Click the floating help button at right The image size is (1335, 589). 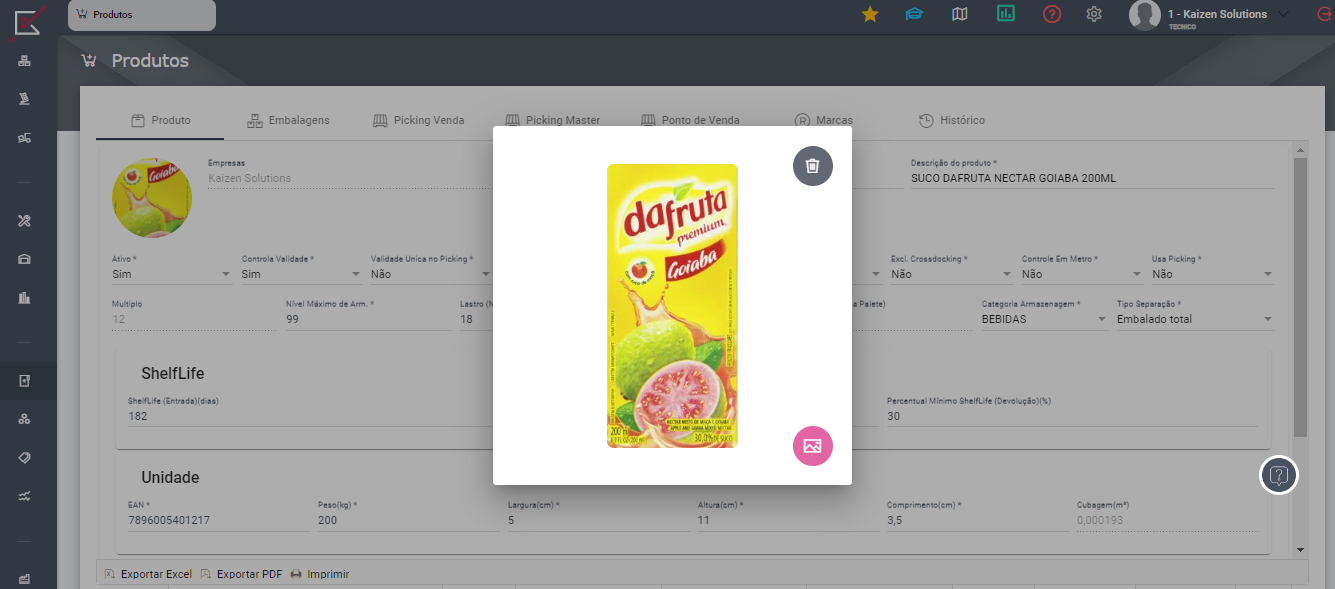1278,474
